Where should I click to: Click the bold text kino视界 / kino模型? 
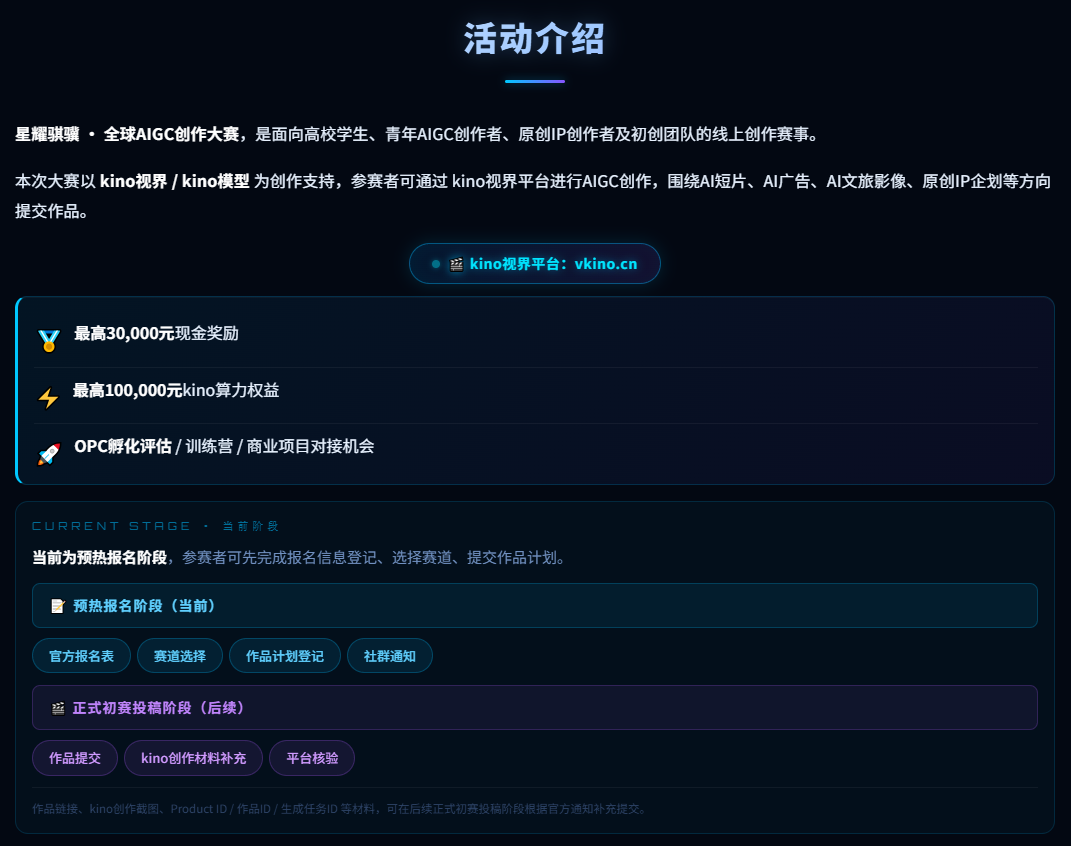[x=174, y=182]
